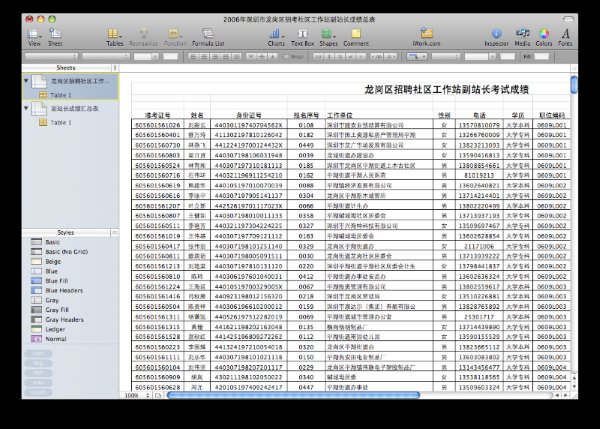Collapse the 龙岗区招聘社区工作 sheet triangle
The image size is (600, 429).
point(26,81)
